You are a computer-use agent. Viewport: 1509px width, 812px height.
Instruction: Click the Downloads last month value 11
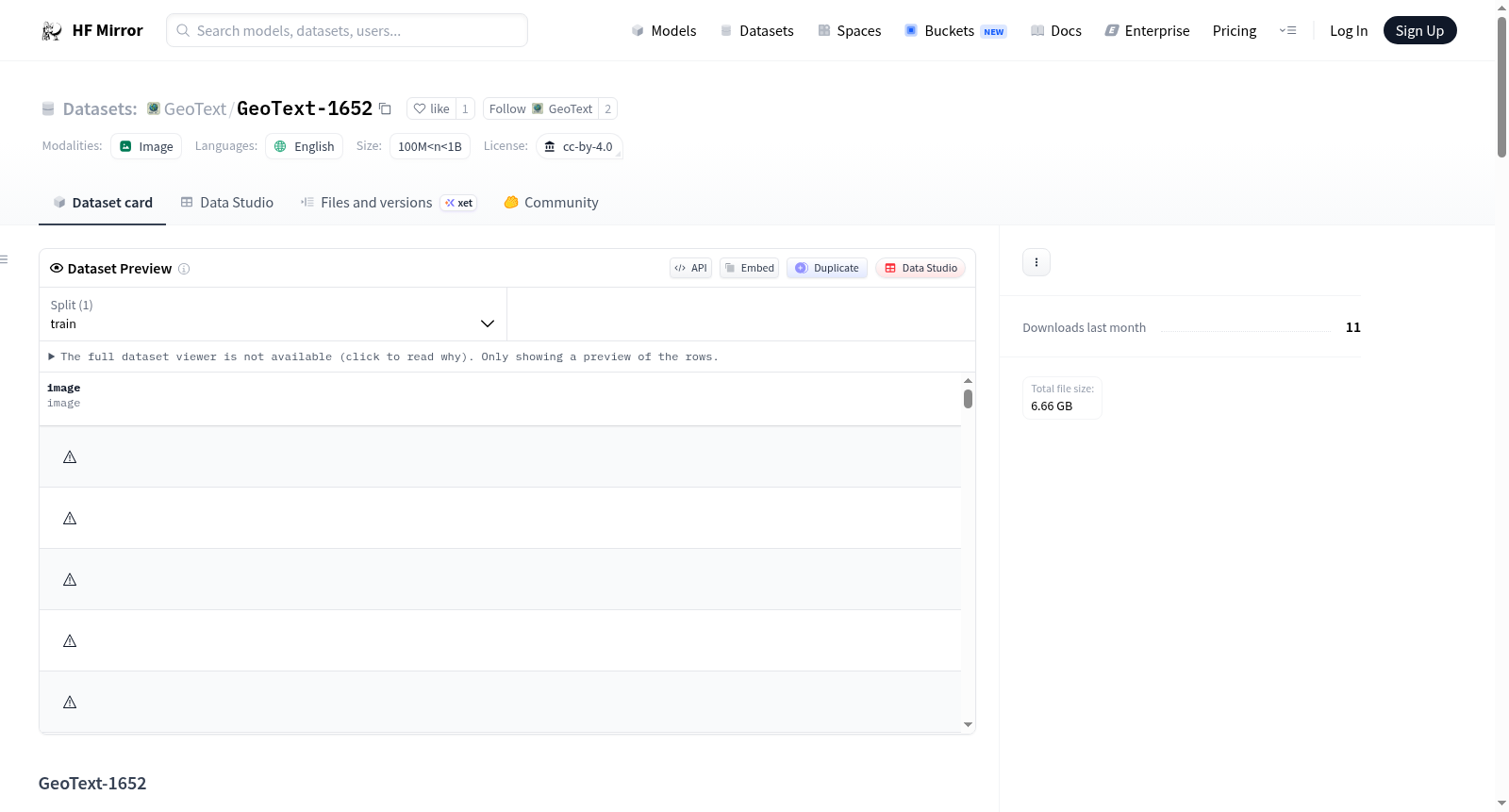1352,327
